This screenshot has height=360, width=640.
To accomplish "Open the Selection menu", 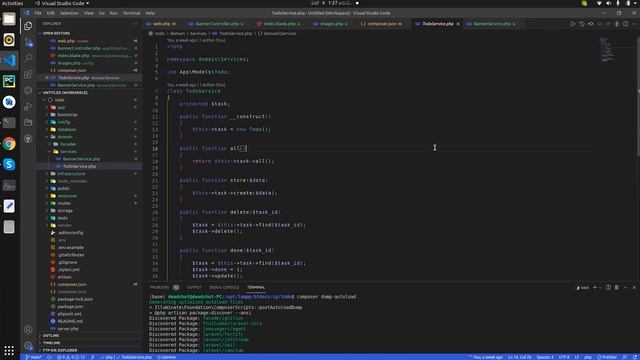I will pyautogui.click(x=69, y=13).
